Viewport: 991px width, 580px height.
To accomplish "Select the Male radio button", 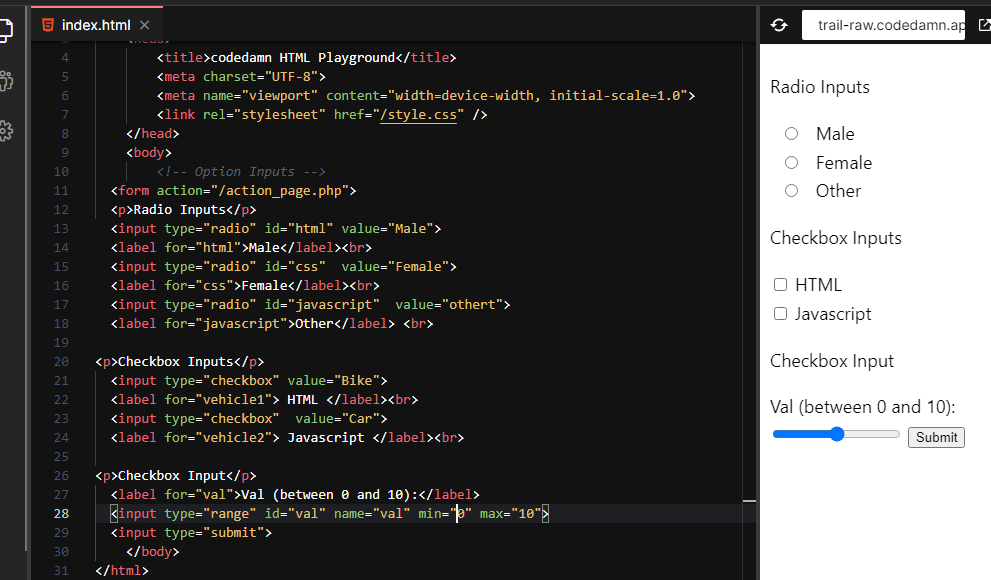I will [791, 133].
